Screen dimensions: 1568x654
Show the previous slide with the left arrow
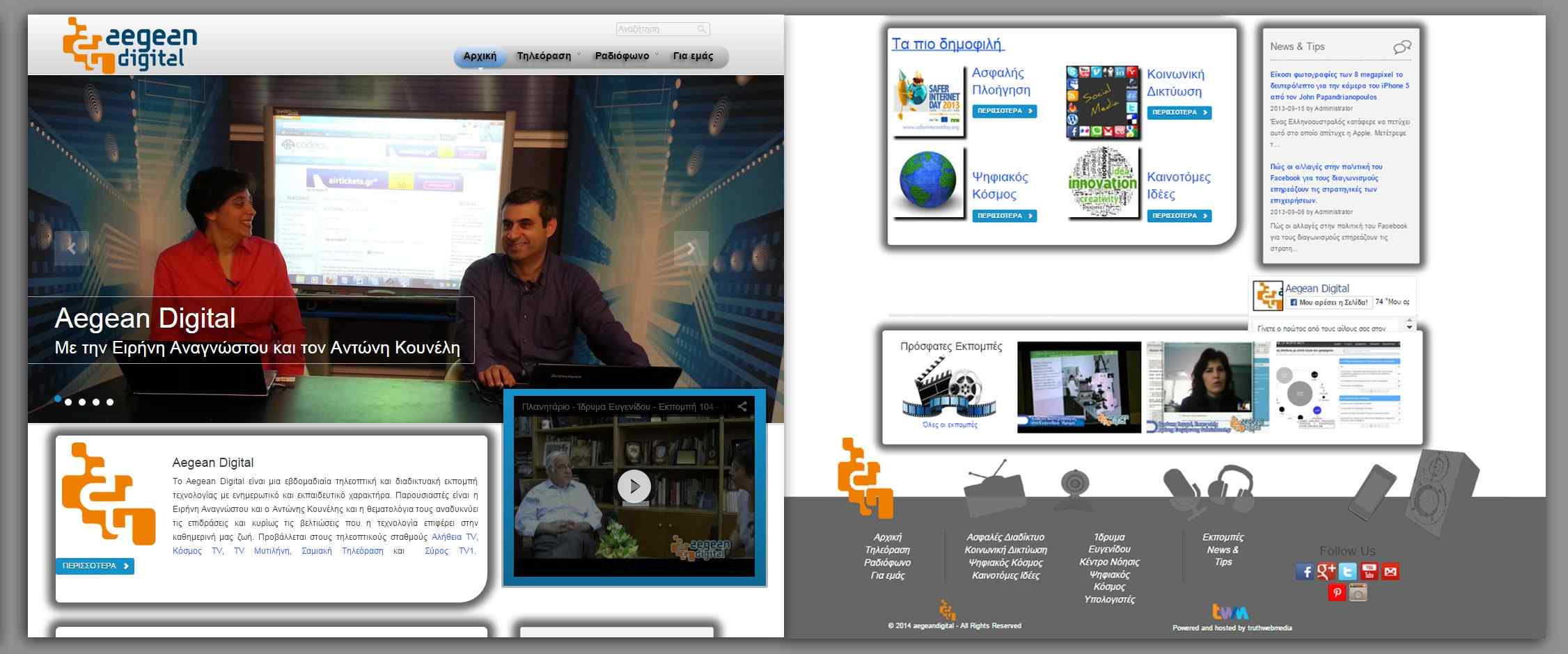[72, 248]
